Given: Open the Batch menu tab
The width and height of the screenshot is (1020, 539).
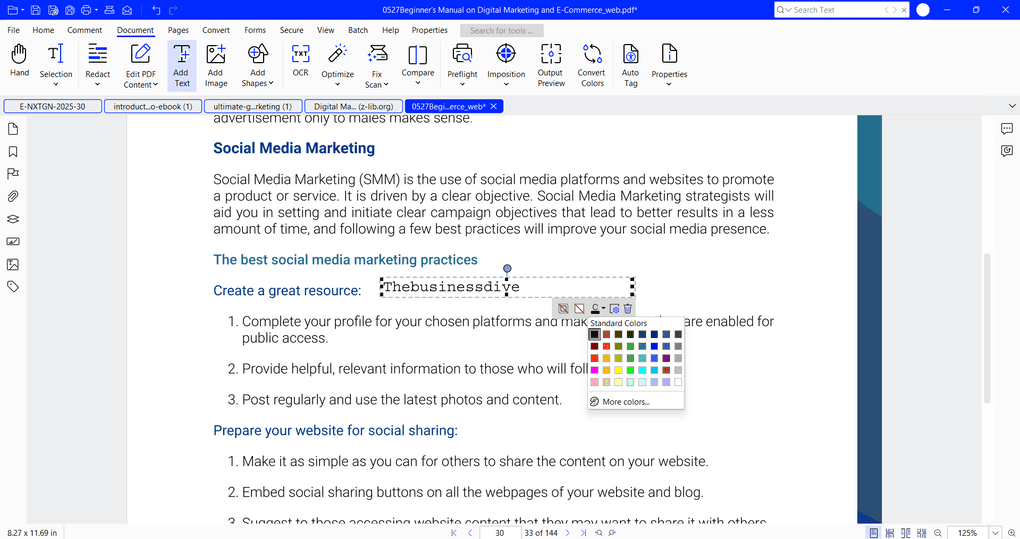Looking at the screenshot, I should point(358,30).
